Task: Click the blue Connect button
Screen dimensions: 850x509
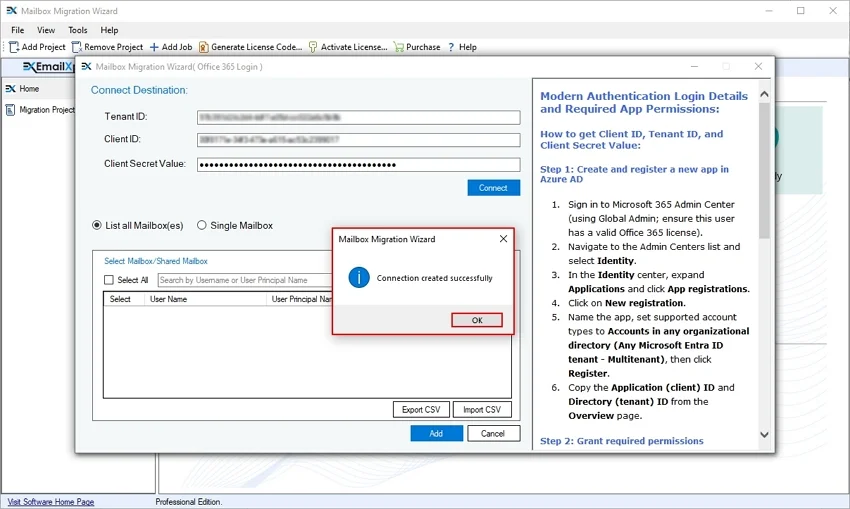Action: coord(493,188)
